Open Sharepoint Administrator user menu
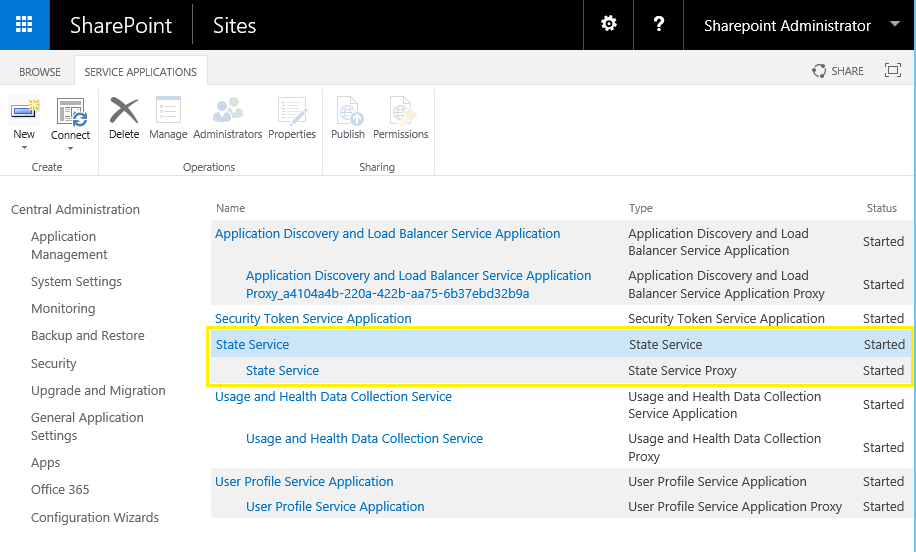Viewport: 916px width, 552px height. click(x=800, y=25)
